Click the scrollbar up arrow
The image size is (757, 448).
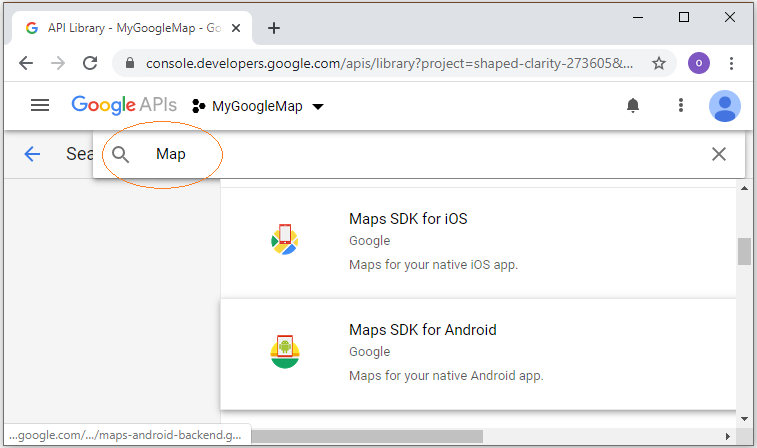point(744,188)
